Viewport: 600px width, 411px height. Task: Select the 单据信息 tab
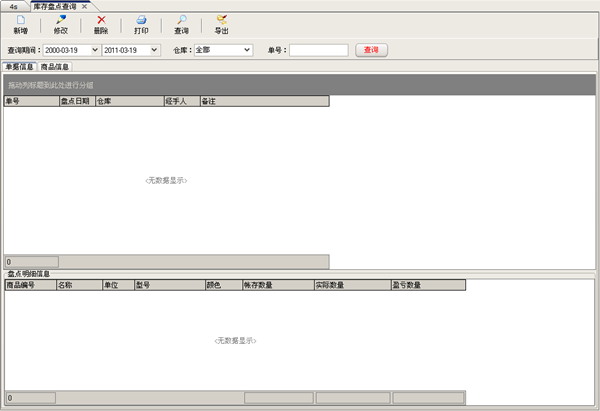(x=20, y=67)
